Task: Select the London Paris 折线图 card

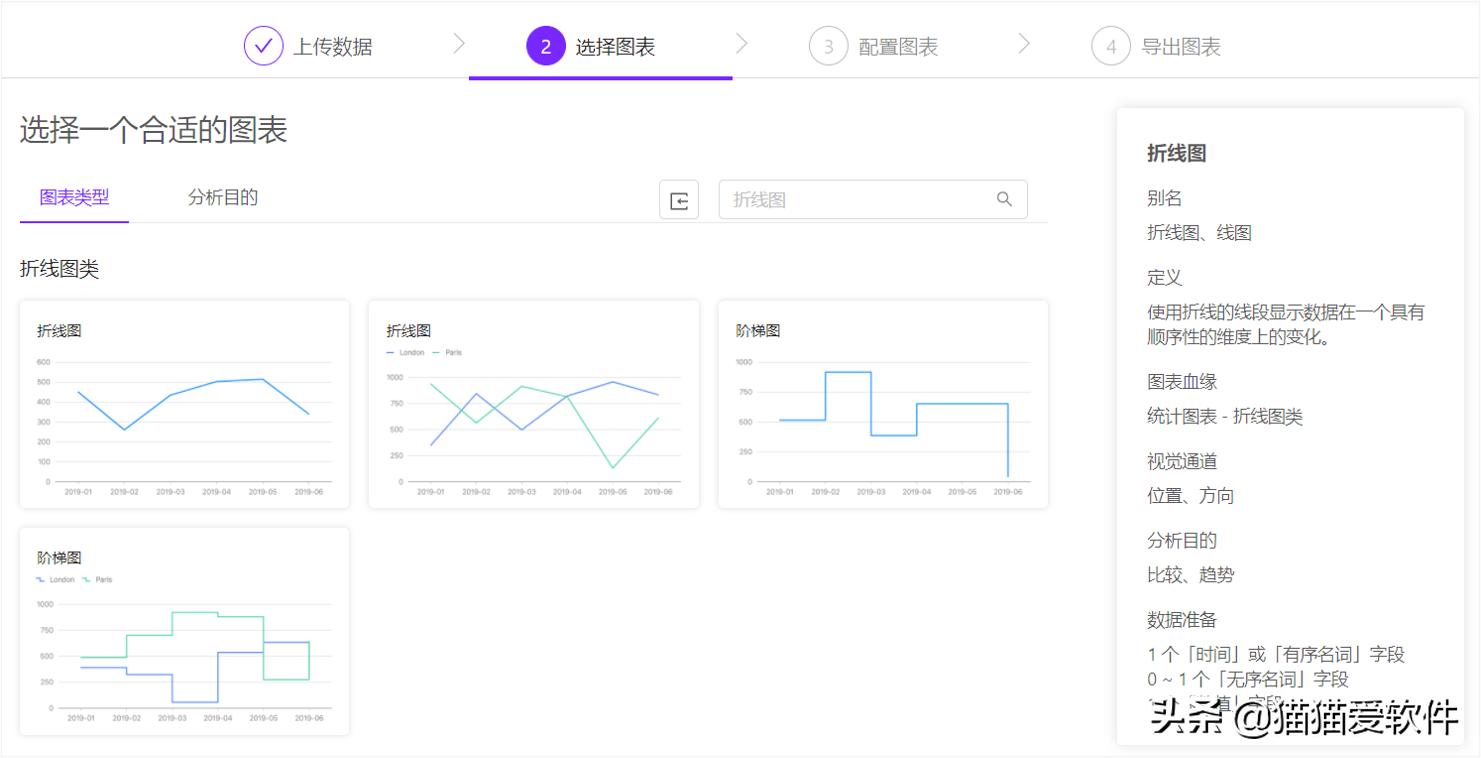Action: tap(533, 404)
